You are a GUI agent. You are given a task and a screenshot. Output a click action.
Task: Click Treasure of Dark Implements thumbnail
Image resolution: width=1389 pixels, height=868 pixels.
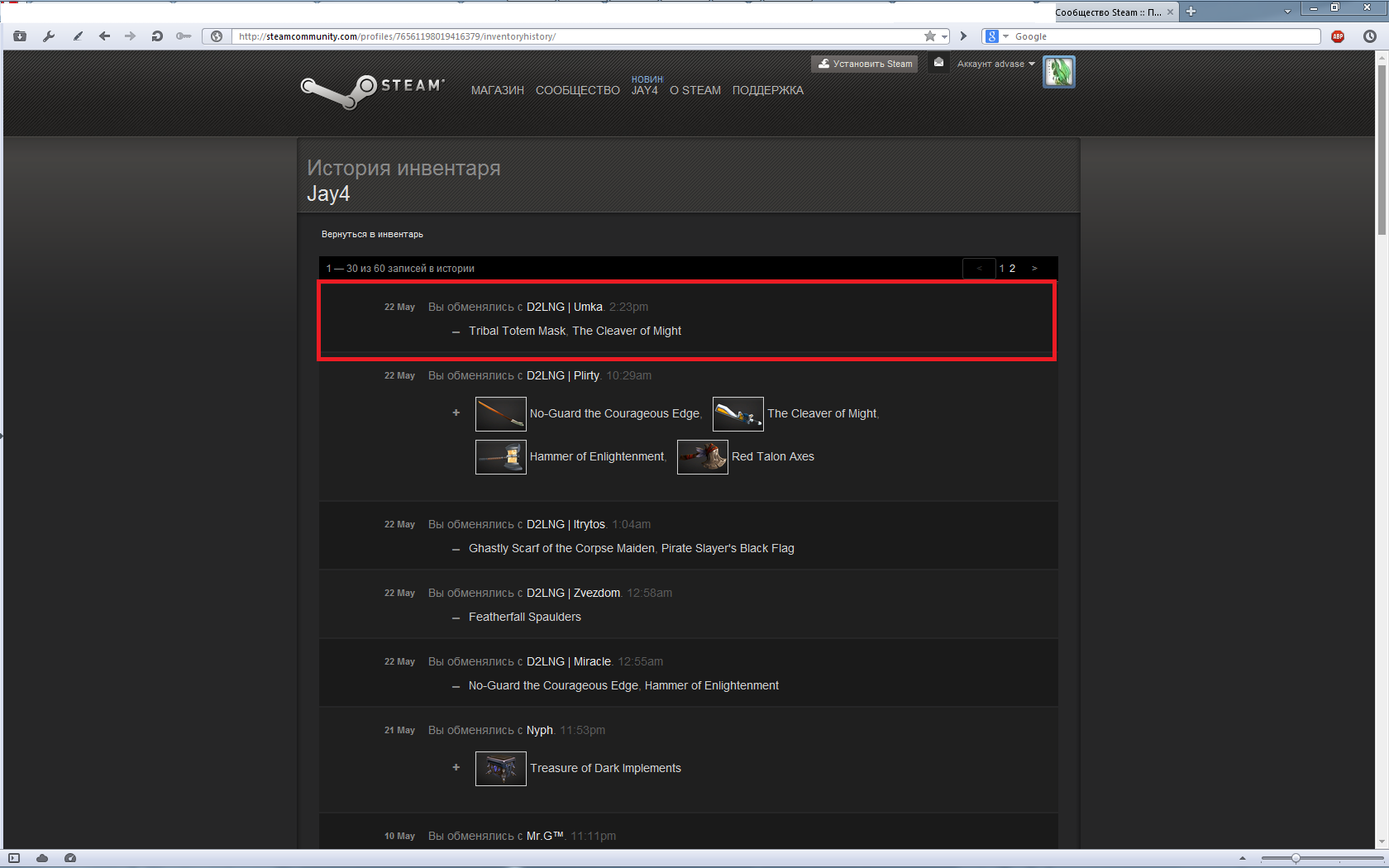[501, 769]
